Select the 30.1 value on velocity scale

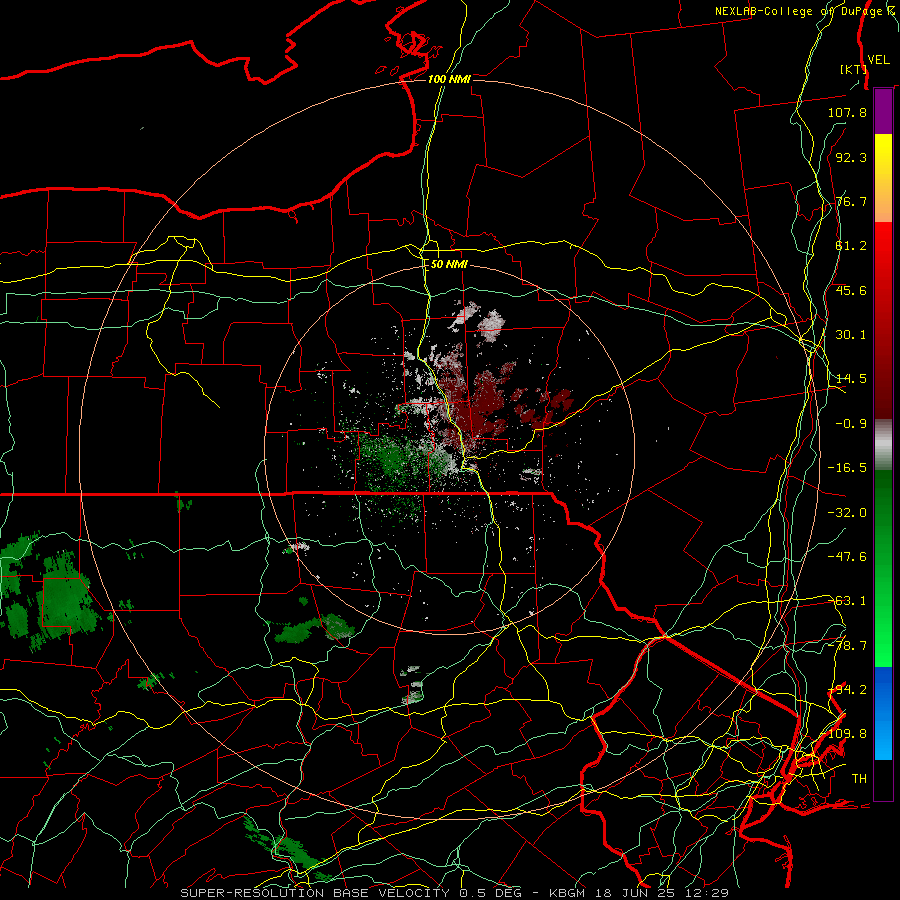coord(851,335)
